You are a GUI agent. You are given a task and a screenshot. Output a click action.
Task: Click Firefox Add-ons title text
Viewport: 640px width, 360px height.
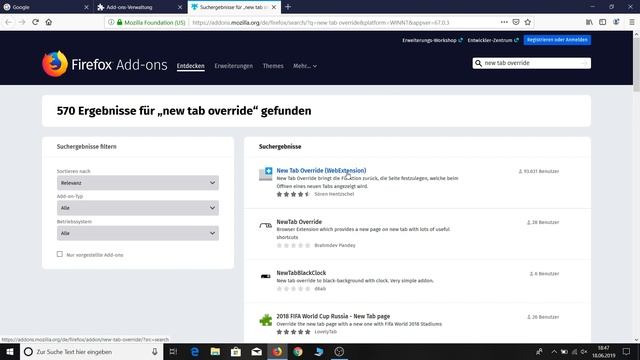(x=119, y=64)
